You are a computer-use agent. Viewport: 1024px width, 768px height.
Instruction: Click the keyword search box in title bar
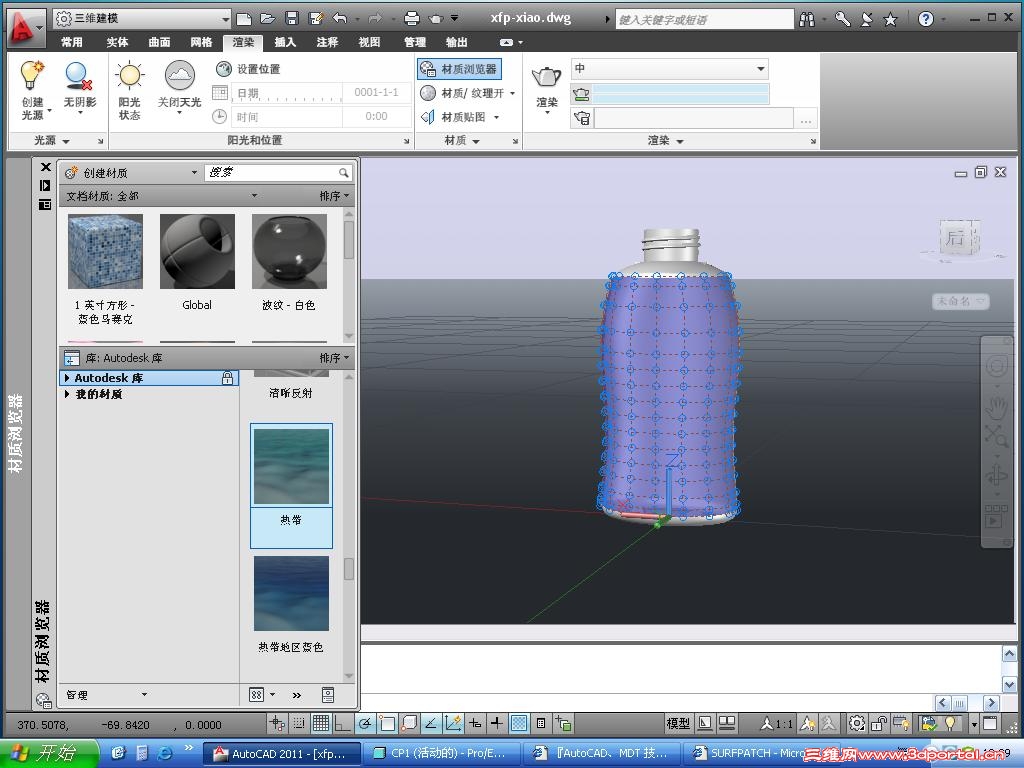point(705,20)
